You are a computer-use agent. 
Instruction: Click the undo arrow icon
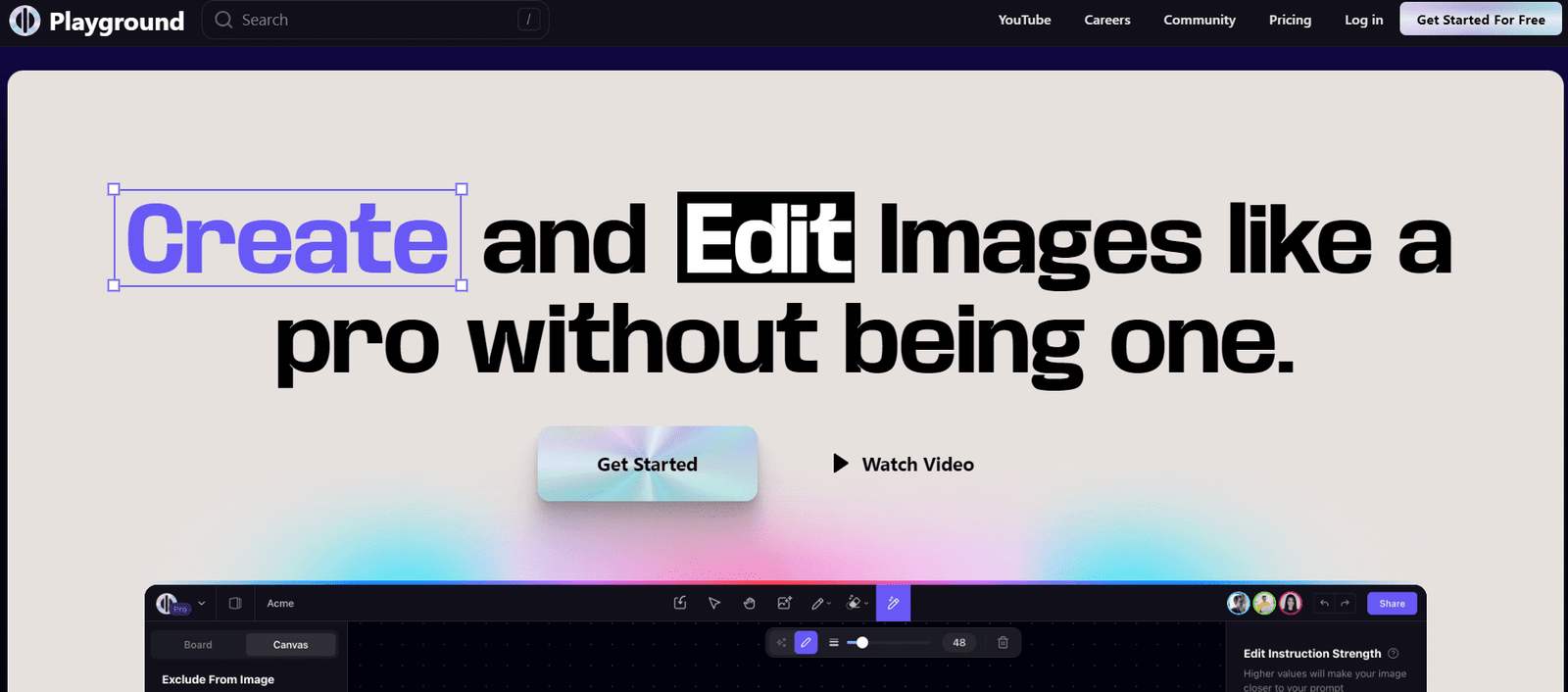tap(1324, 604)
